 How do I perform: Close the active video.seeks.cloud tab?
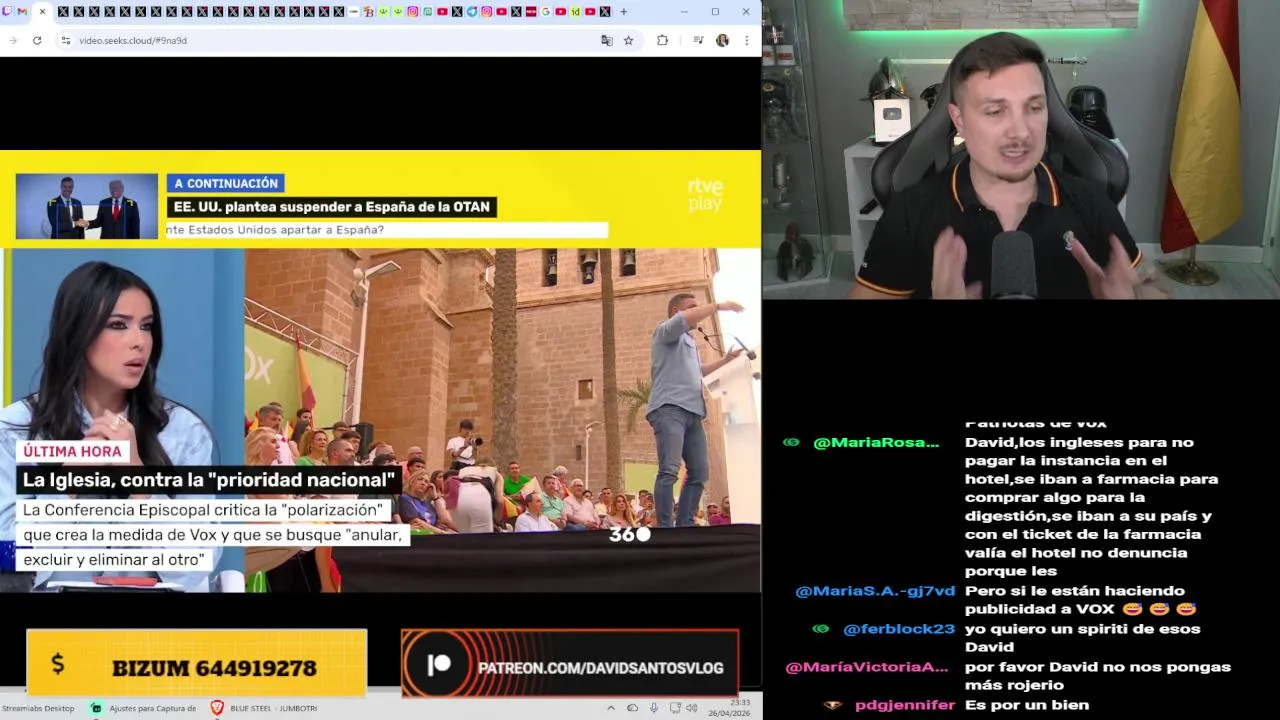[x=42, y=12]
